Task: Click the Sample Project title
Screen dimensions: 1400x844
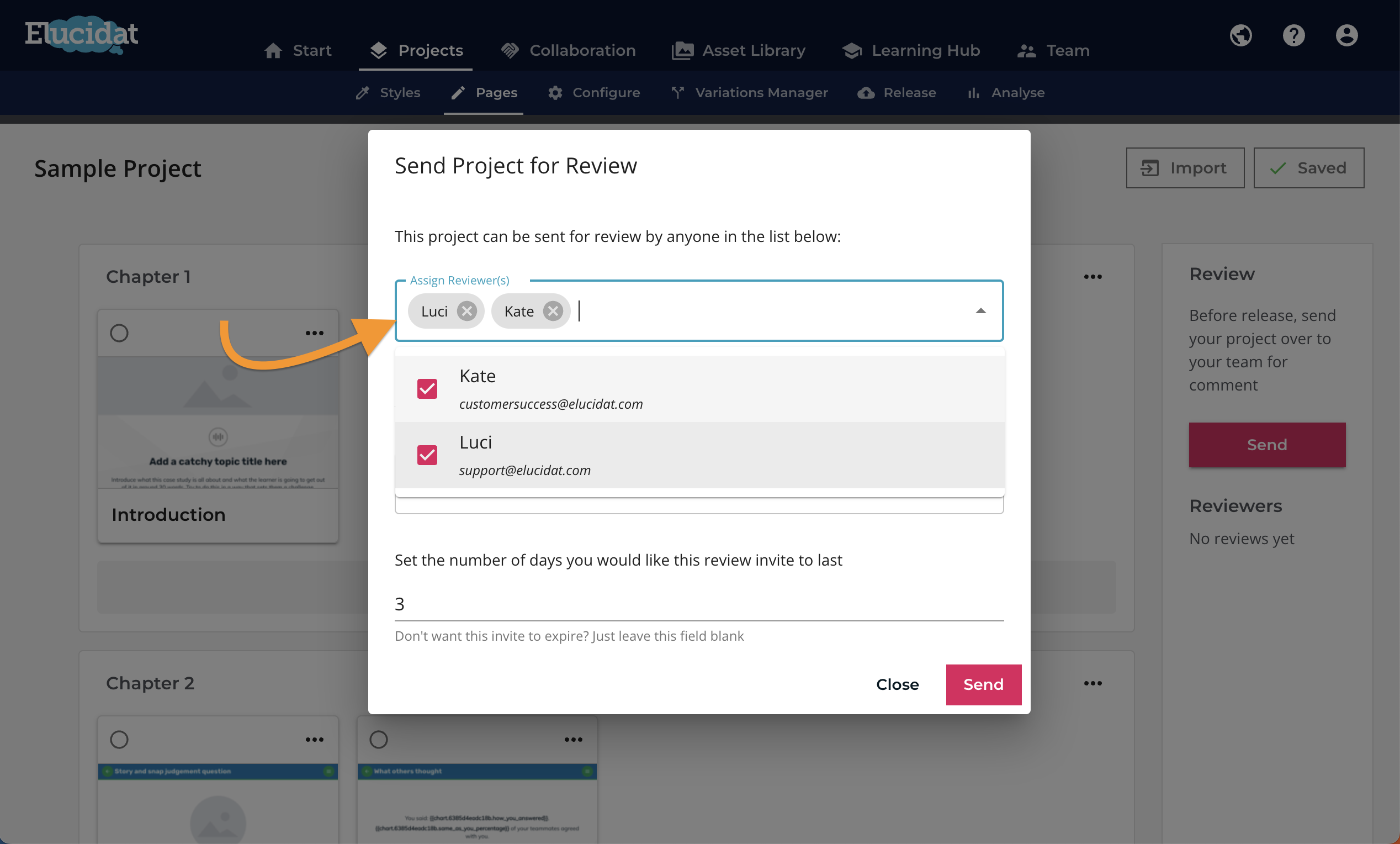Action: pos(118,169)
